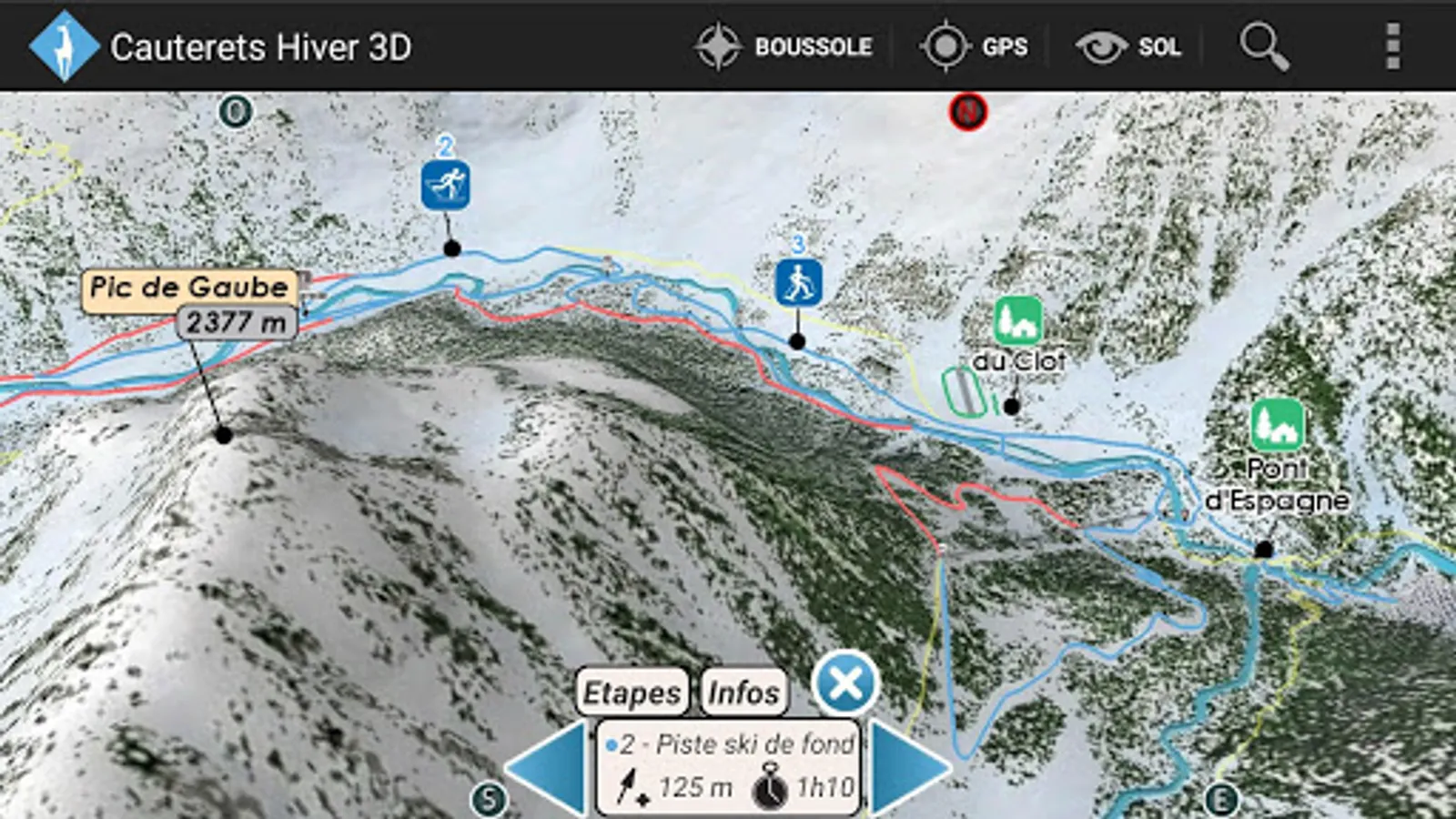Tap the Pont d'Espagne refuge icon

pyautogui.click(x=1278, y=425)
